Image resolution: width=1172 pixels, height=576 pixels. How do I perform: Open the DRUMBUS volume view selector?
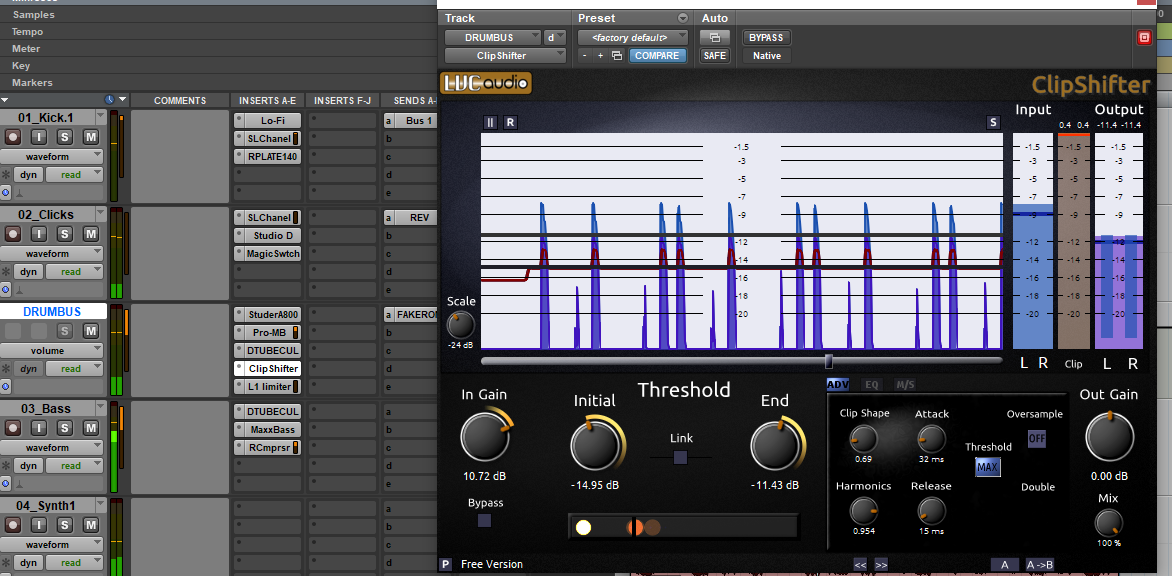click(x=52, y=350)
